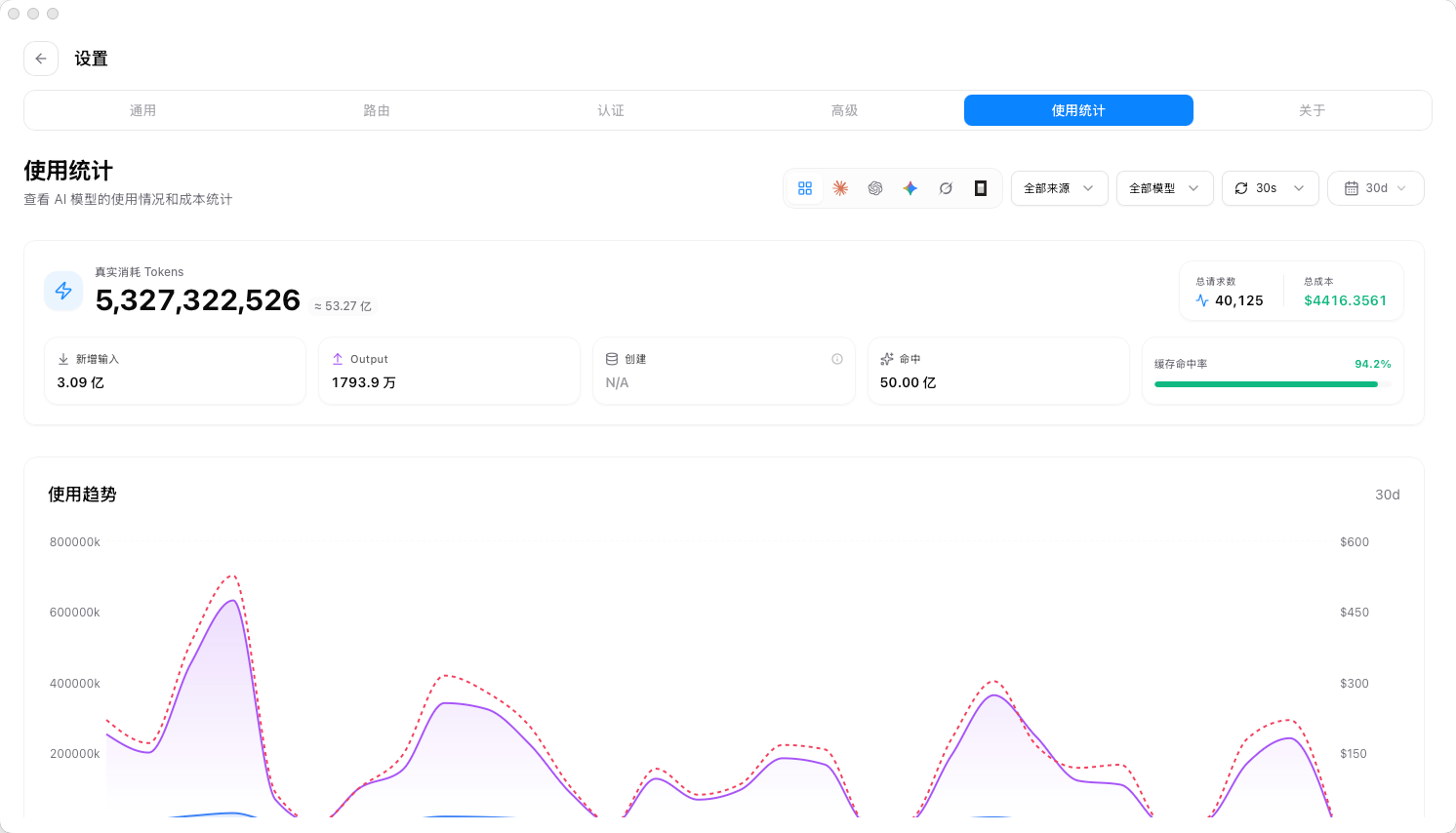The height and width of the screenshot is (833, 1456).
Task: Filter usage by the OpenAI logo icon
Action: (875, 188)
